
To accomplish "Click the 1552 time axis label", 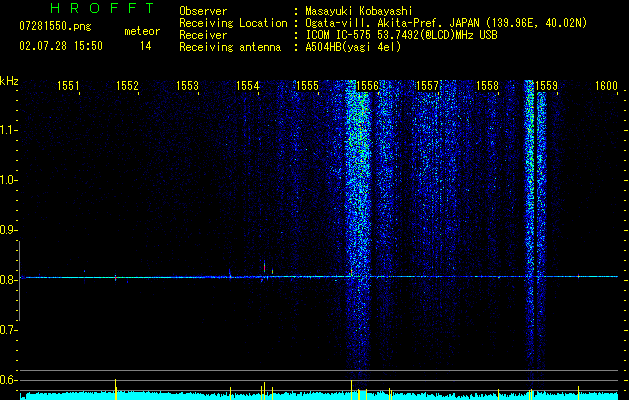I will pyautogui.click(x=127, y=85).
